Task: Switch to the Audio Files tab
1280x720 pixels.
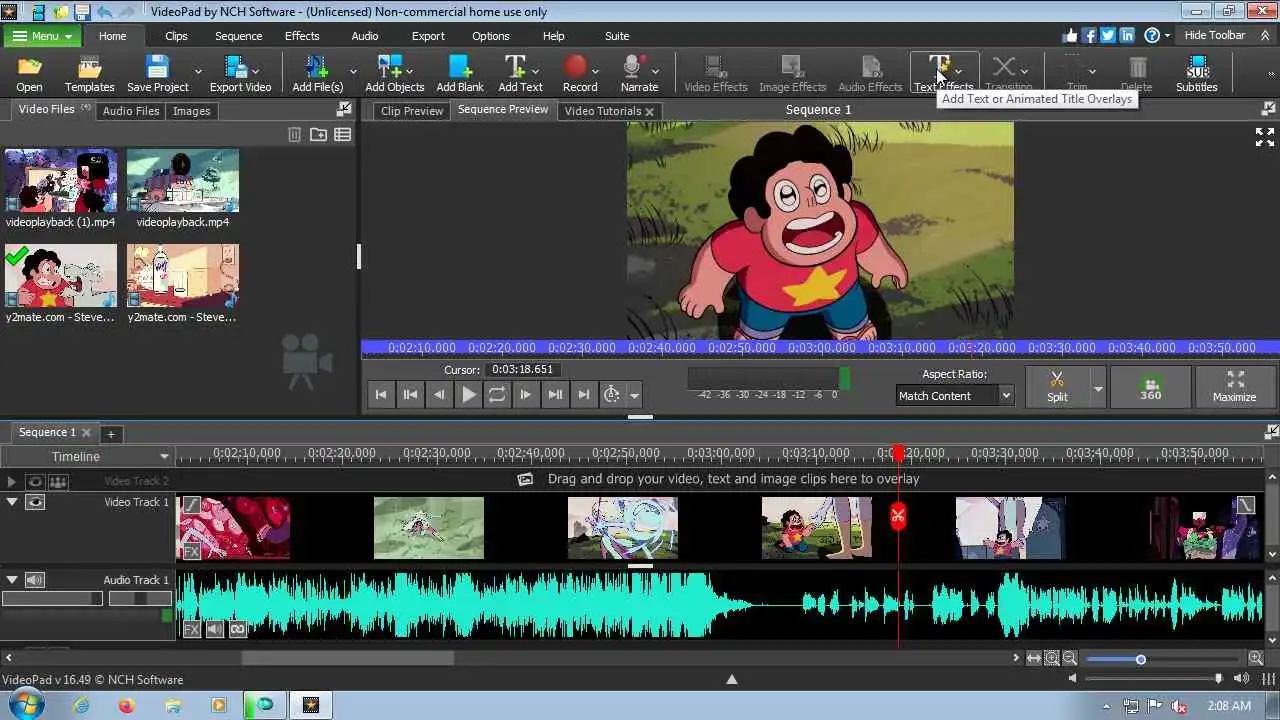Action: coord(131,111)
